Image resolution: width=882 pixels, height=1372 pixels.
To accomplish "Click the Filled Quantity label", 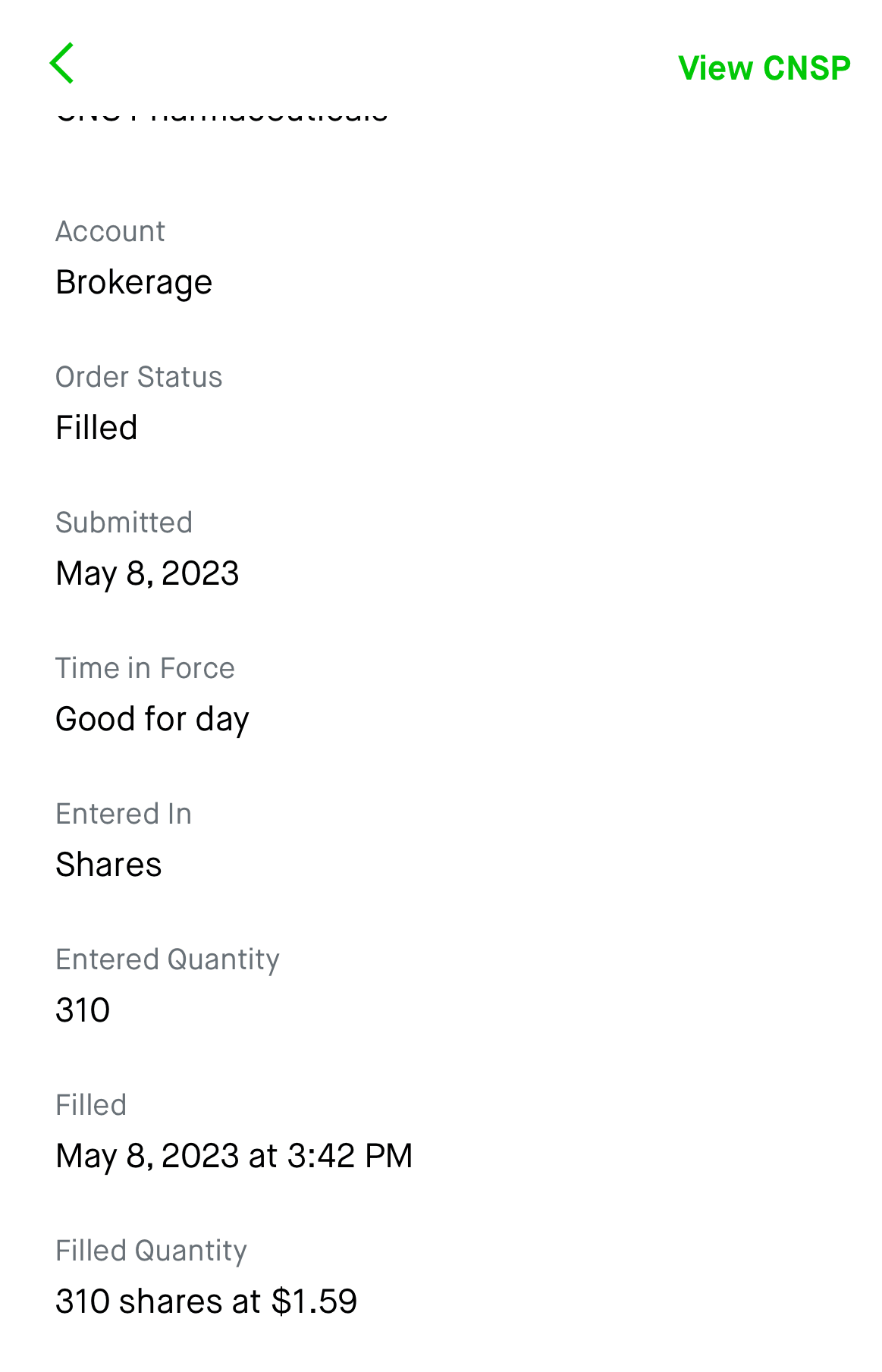I will tap(151, 1251).
